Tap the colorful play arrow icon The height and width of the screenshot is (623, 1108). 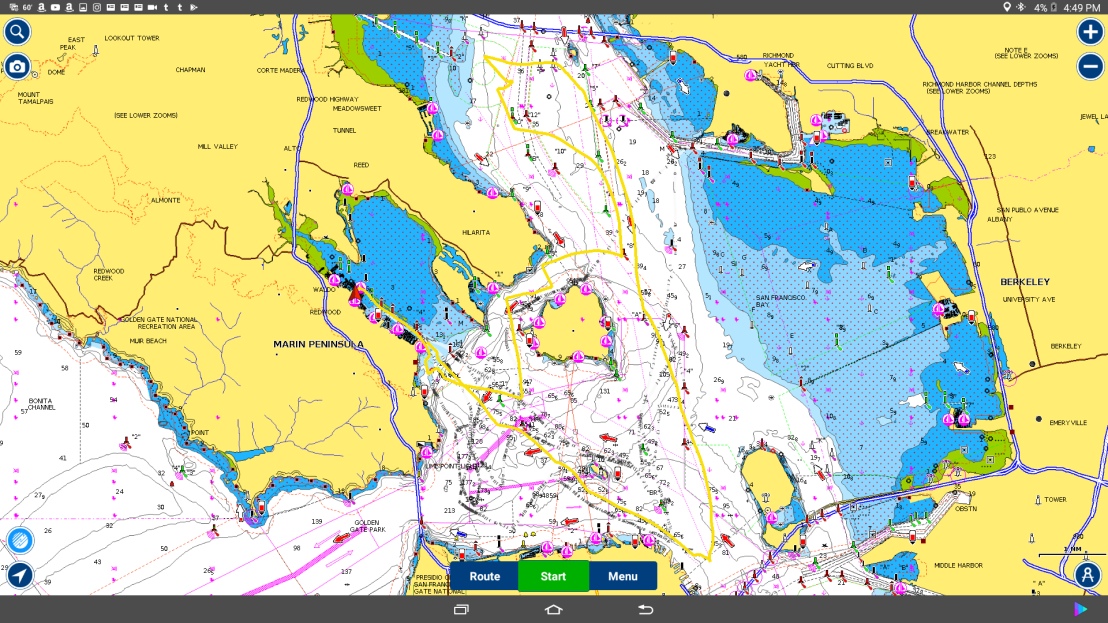click(1080, 608)
